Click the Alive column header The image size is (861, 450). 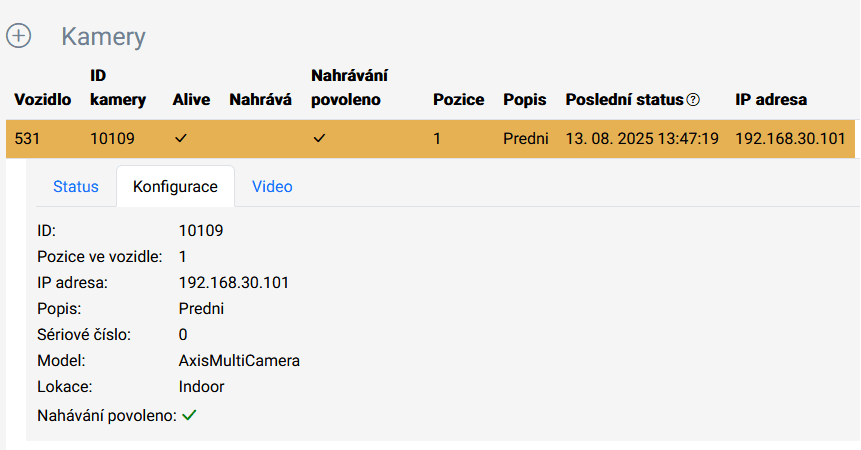point(191,100)
